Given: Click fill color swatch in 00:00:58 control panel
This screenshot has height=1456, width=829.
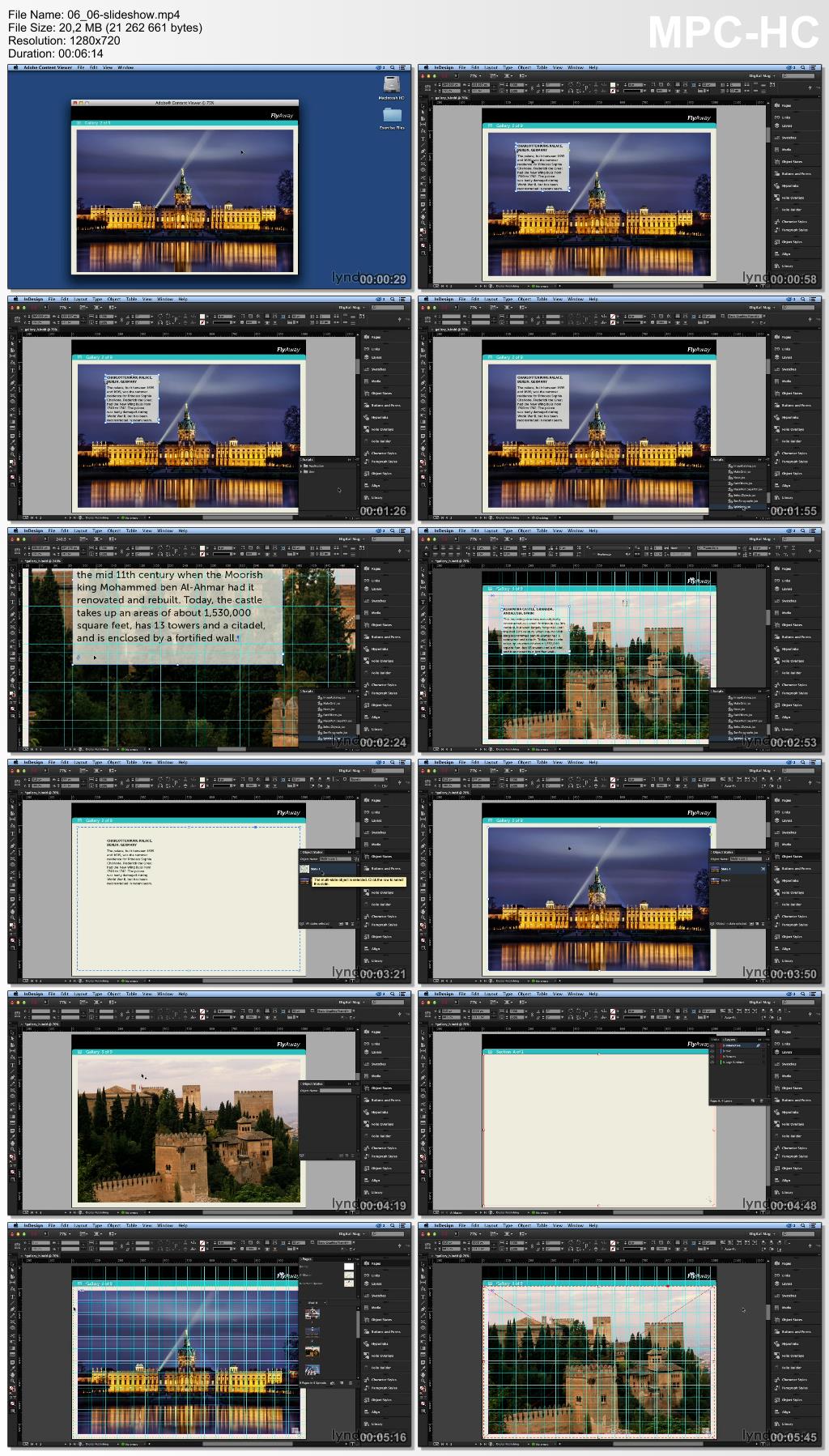Looking at the screenshot, I should click(613, 84).
